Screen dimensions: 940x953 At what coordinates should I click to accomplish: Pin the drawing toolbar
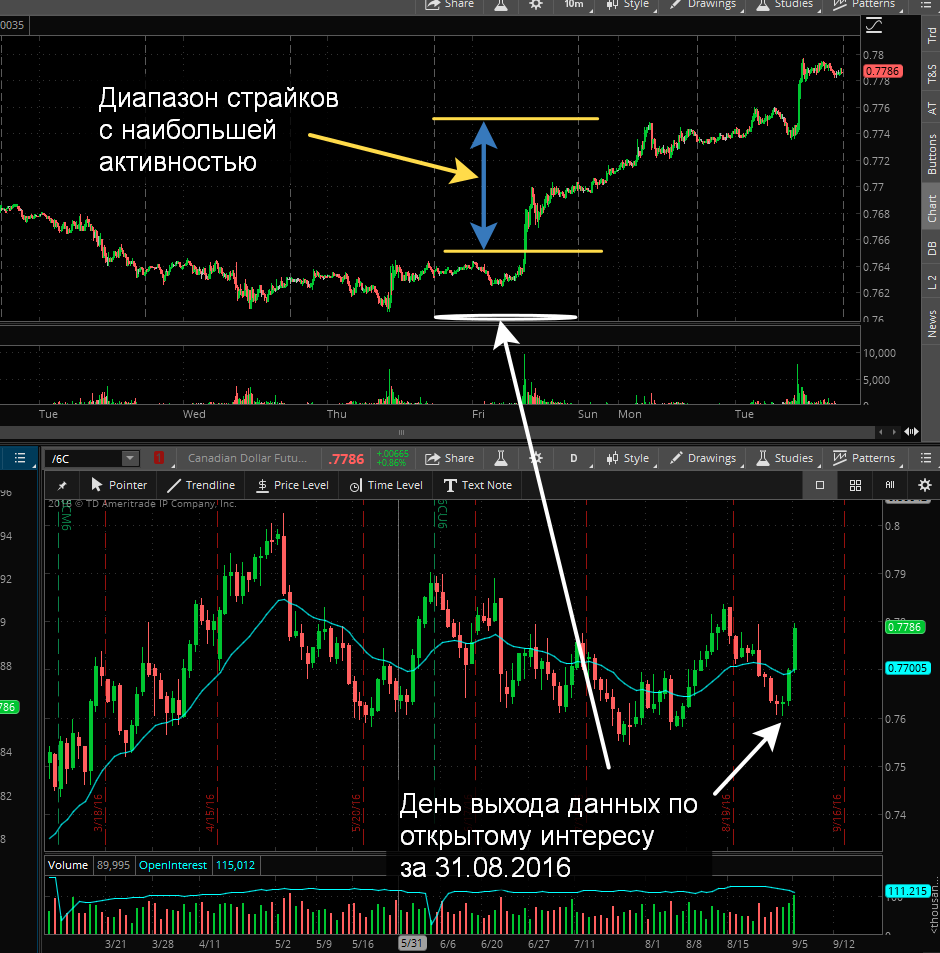[x=62, y=485]
